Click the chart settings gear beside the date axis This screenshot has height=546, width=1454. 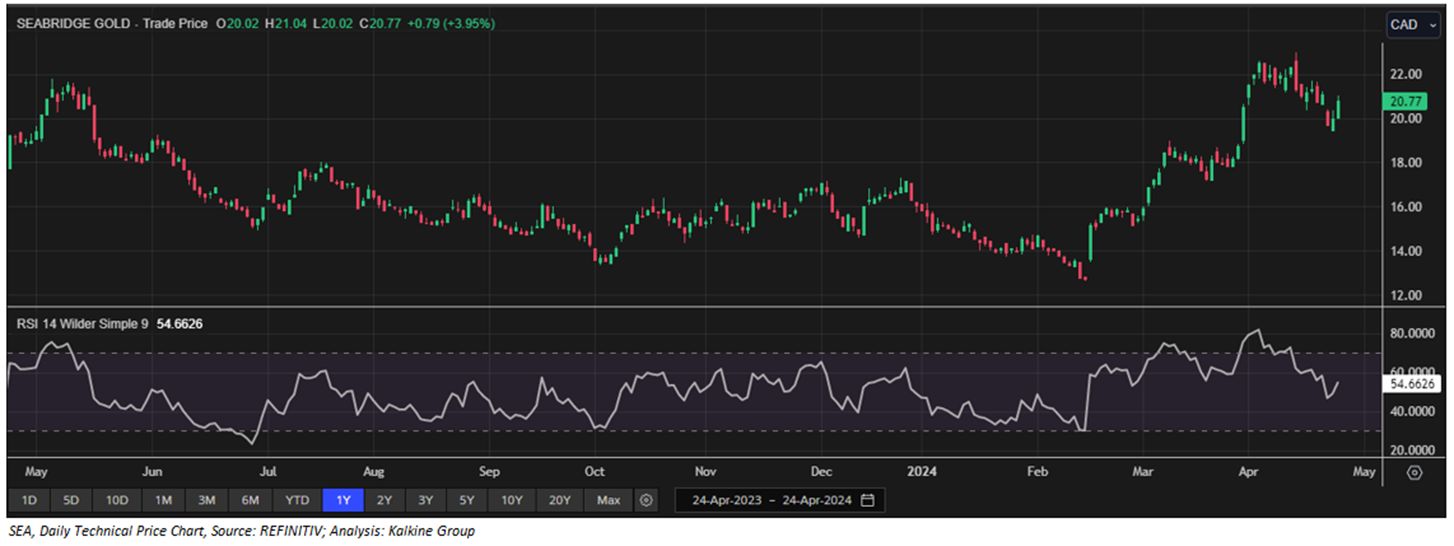point(1414,472)
